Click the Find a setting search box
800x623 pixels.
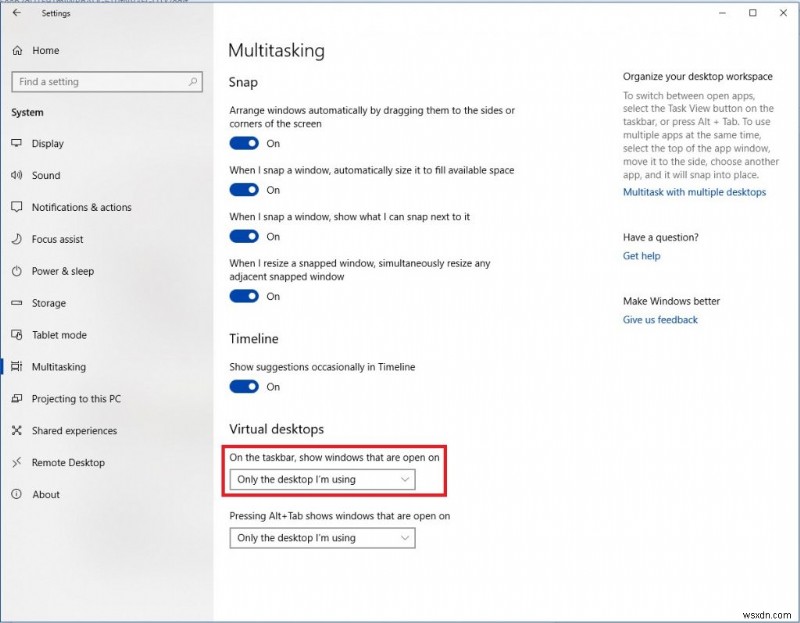(x=106, y=81)
